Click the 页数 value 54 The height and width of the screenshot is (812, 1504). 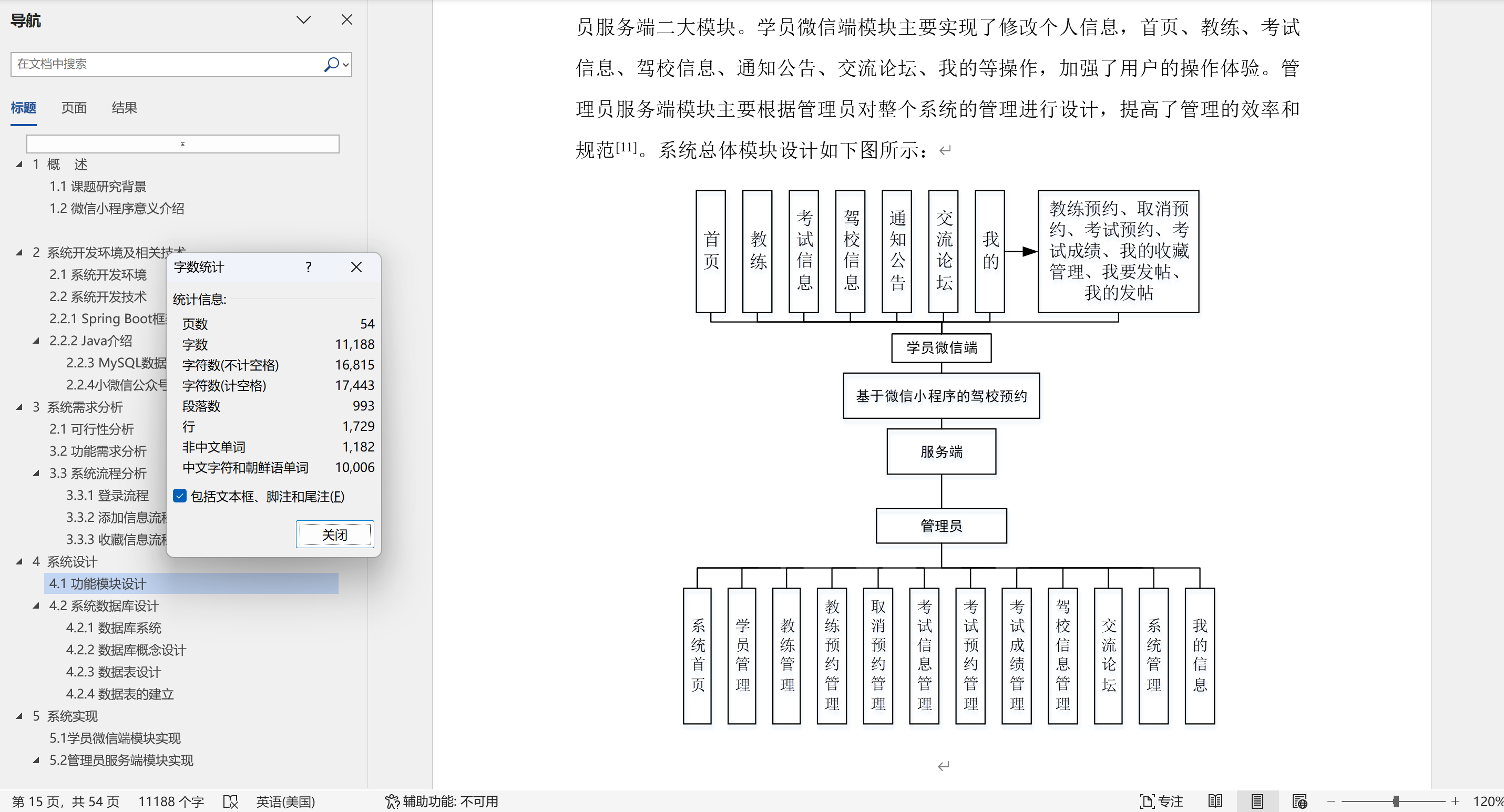367,324
